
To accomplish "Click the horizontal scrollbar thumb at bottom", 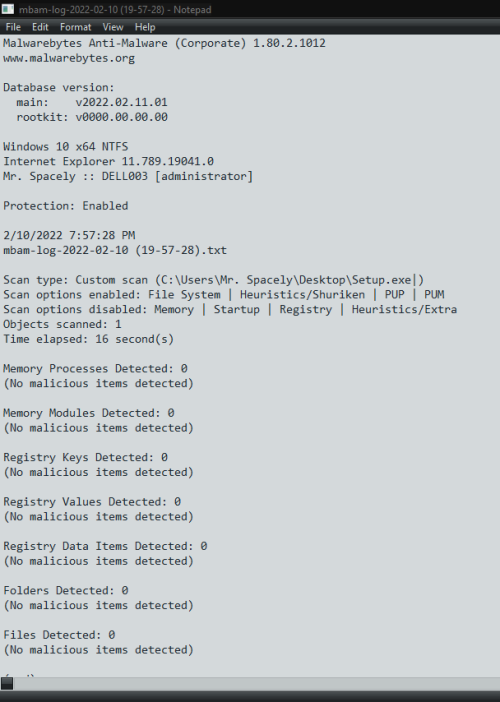I will pyautogui.click(x=7, y=683).
